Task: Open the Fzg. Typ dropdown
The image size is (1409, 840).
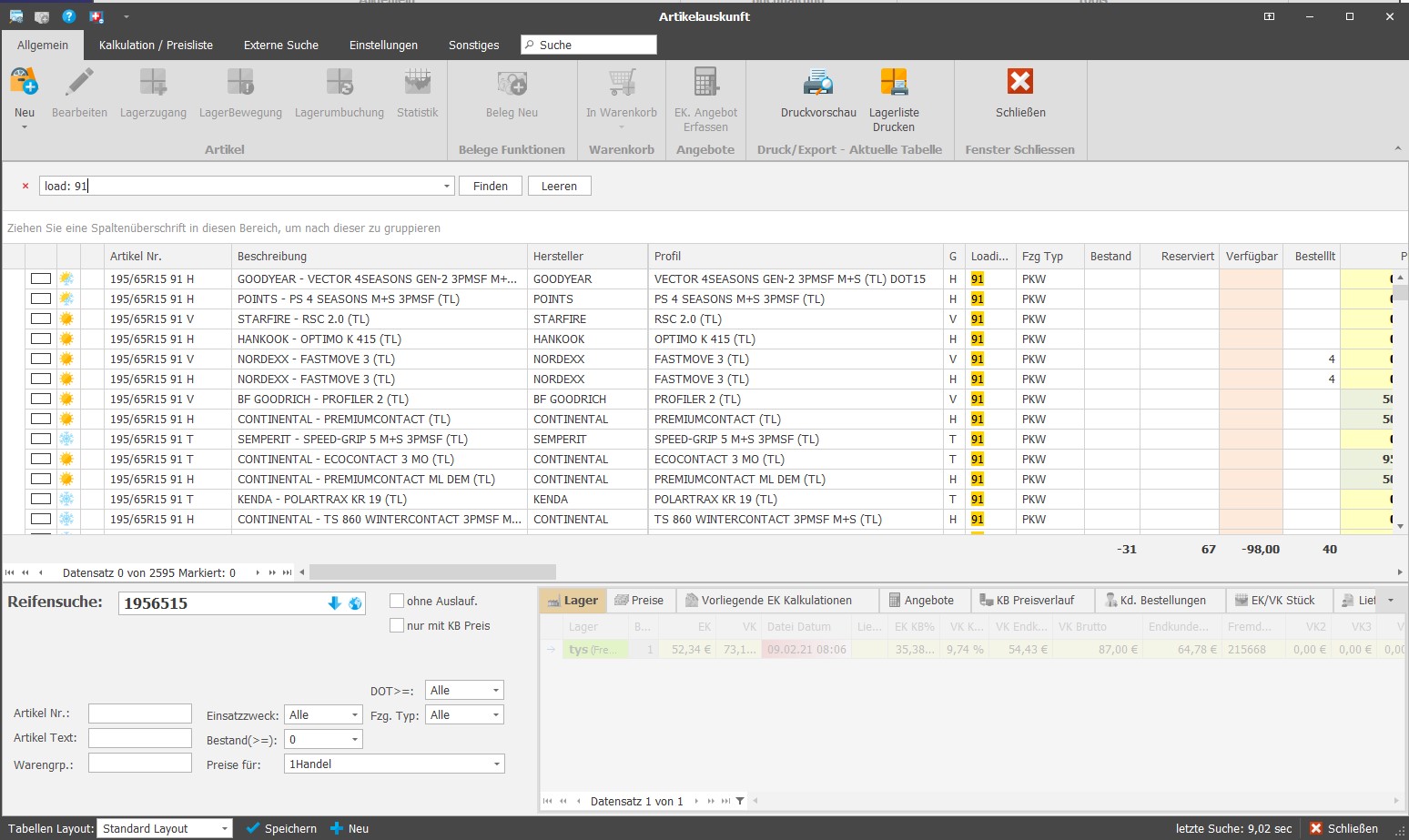Action: pyautogui.click(x=495, y=714)
